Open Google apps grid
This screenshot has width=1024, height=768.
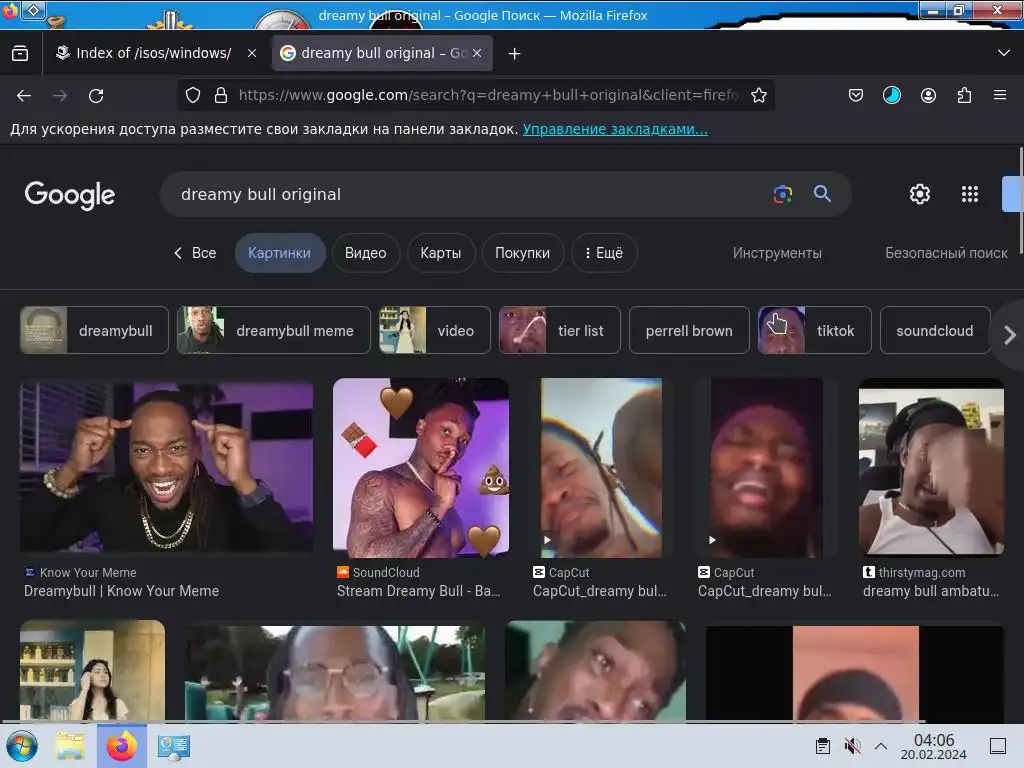(970, 194)
